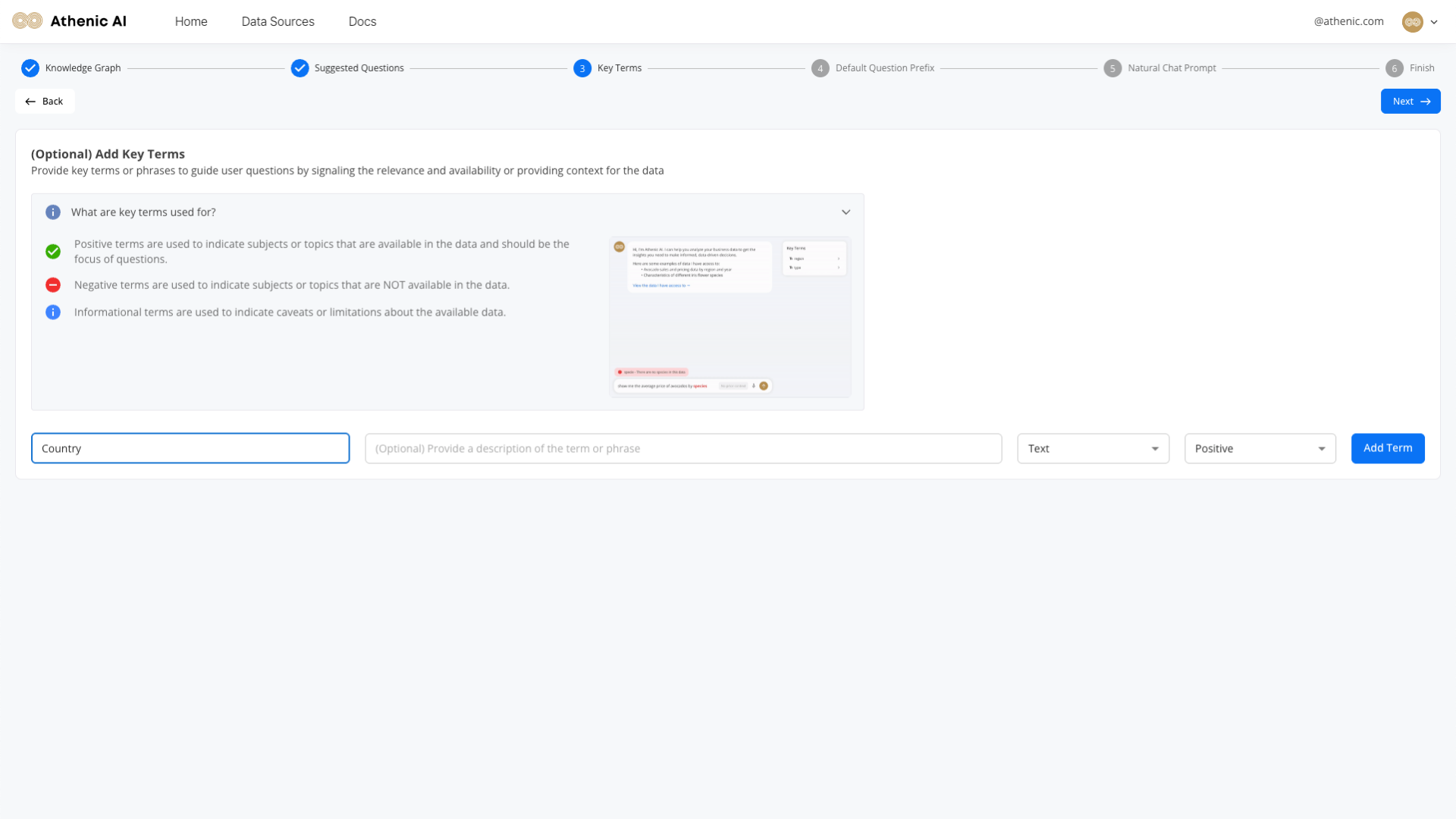Click the Next button
Viewport: 1456px width, 819px height.
click(x=1410, y=102)
